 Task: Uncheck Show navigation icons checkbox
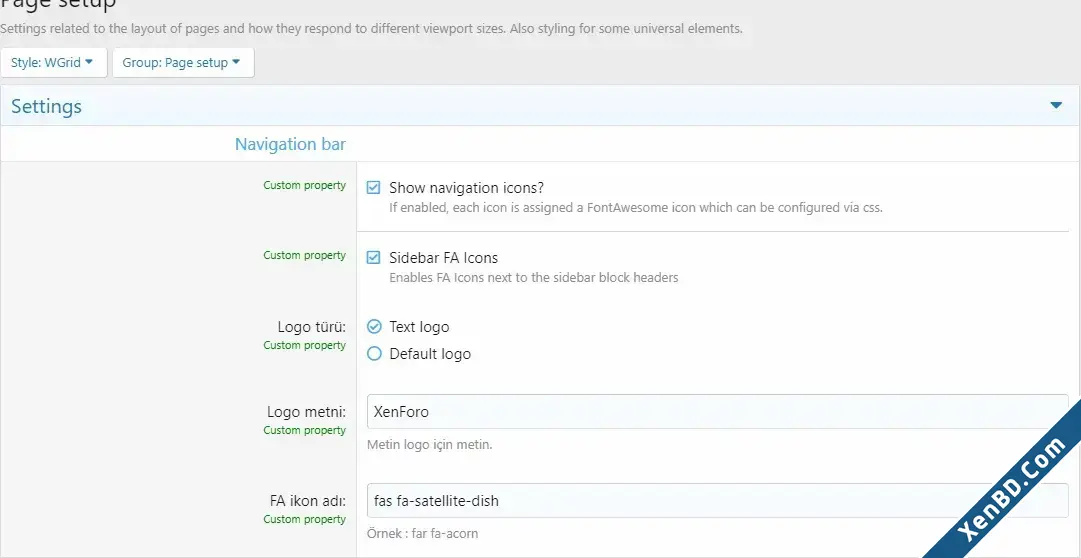coord(374,188)
